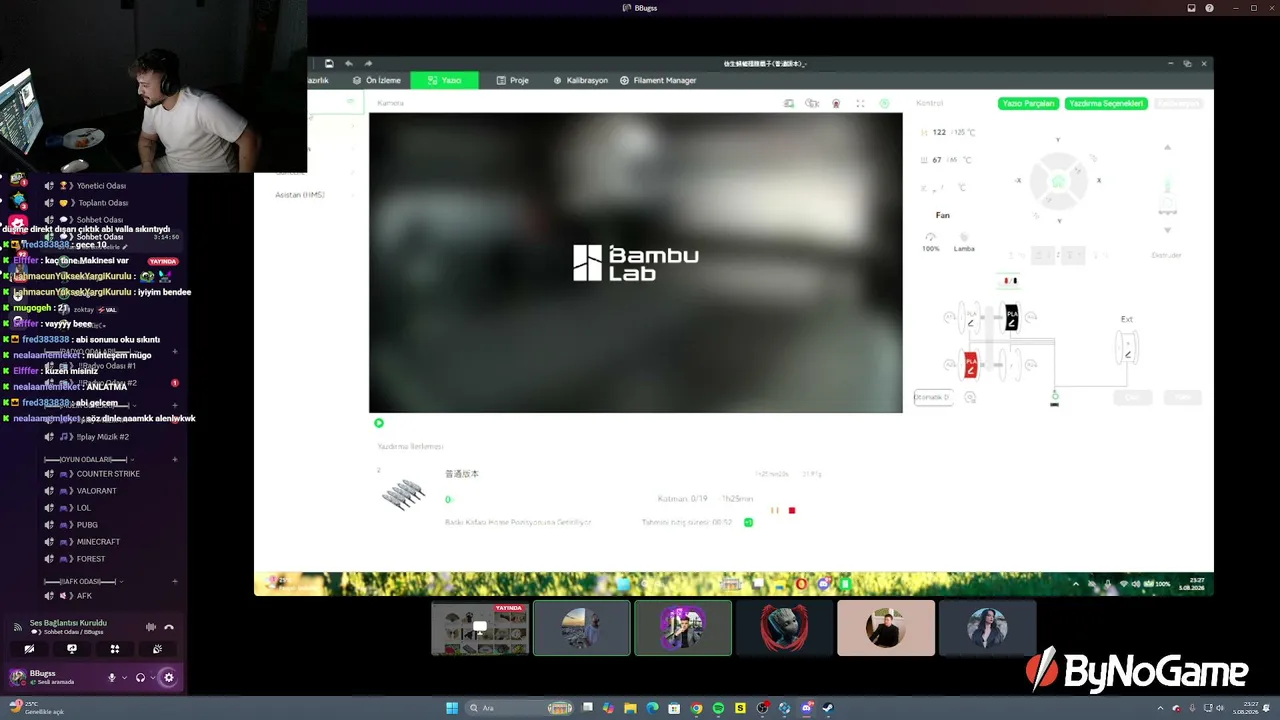Open the Windows Start menu
Screen dimensions: 1280x720
(452, 708)
